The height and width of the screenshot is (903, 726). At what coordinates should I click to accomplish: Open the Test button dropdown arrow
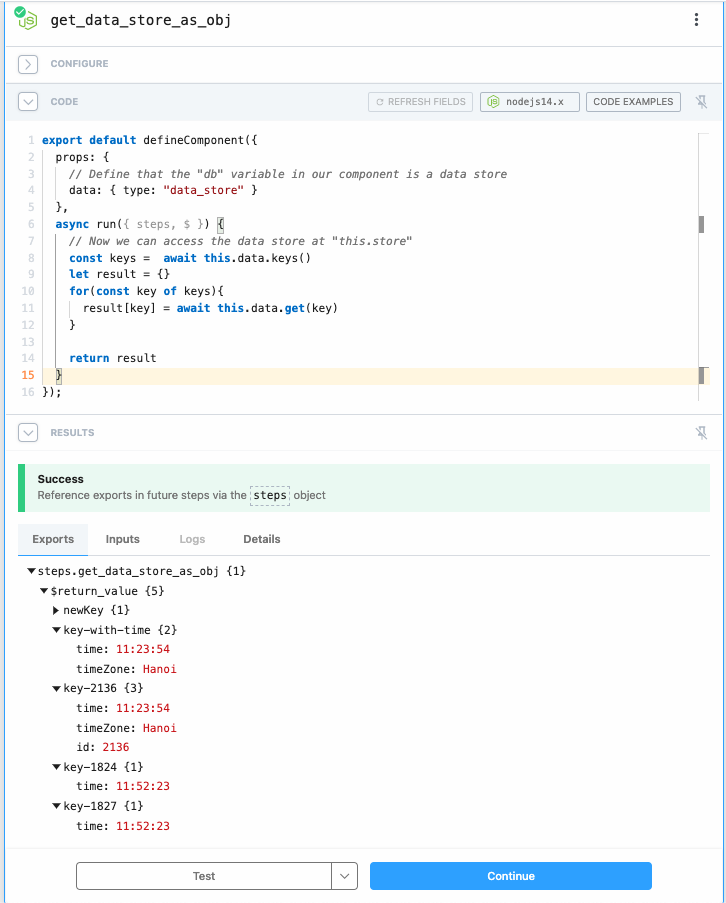click(x=345, y=875)
